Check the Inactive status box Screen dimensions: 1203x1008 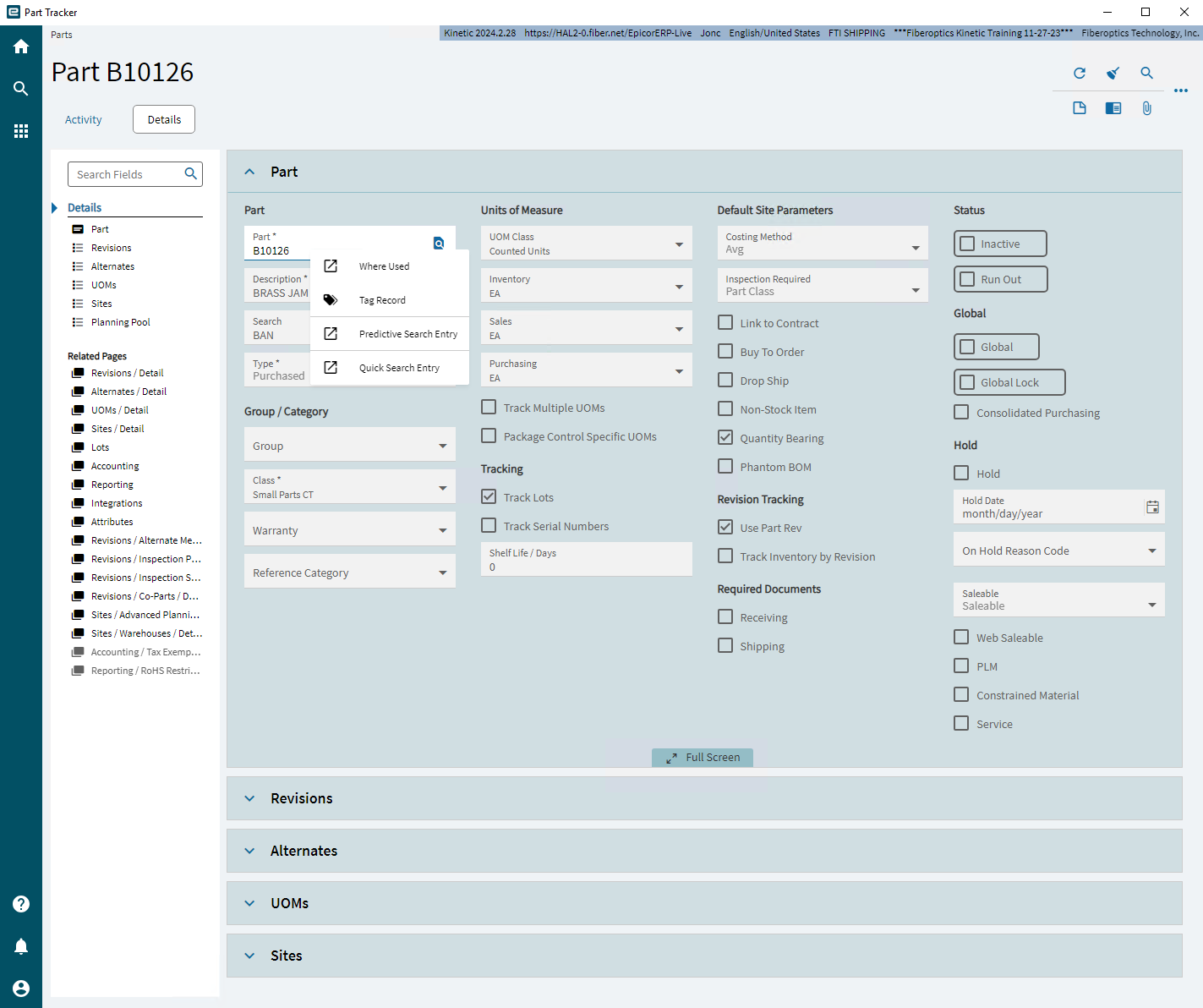tap(968, 244)
